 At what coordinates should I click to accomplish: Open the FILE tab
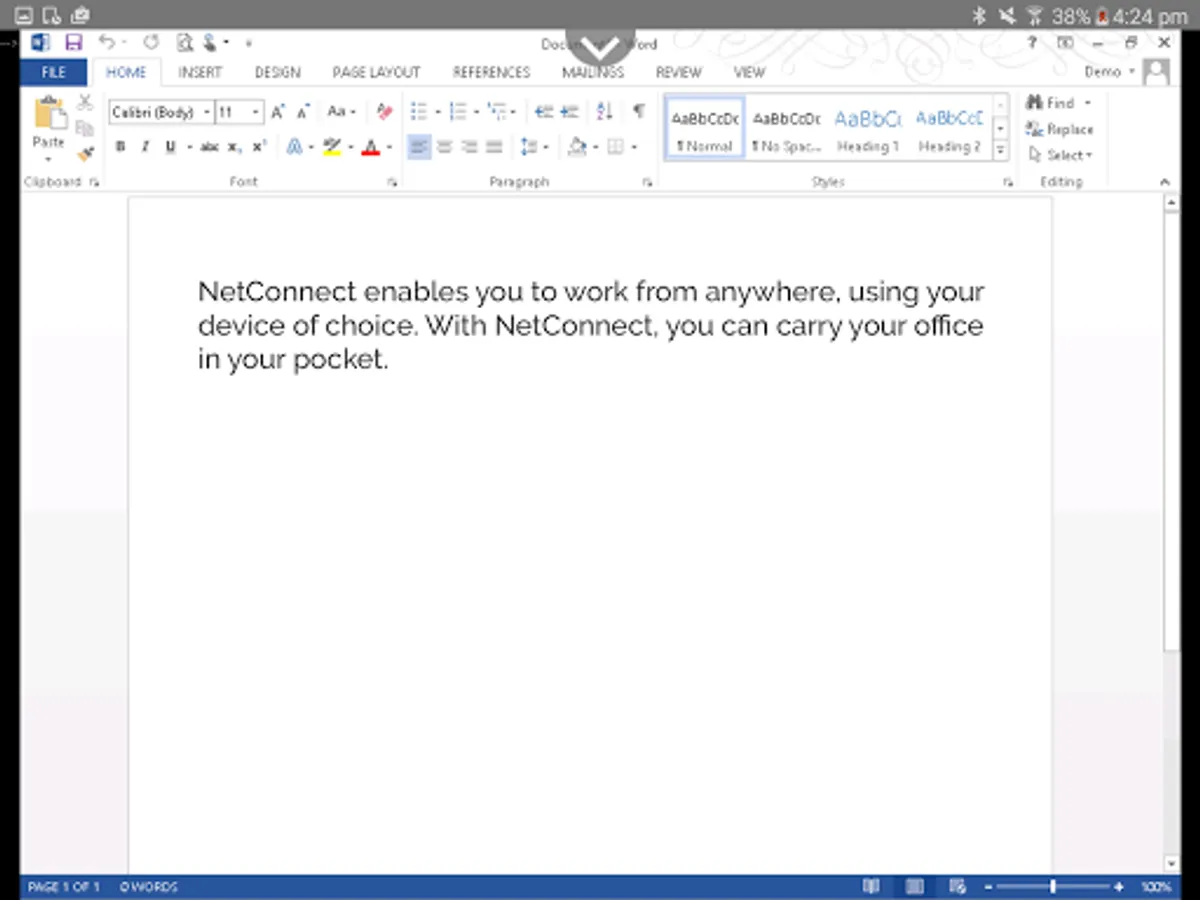coord(54,72)
